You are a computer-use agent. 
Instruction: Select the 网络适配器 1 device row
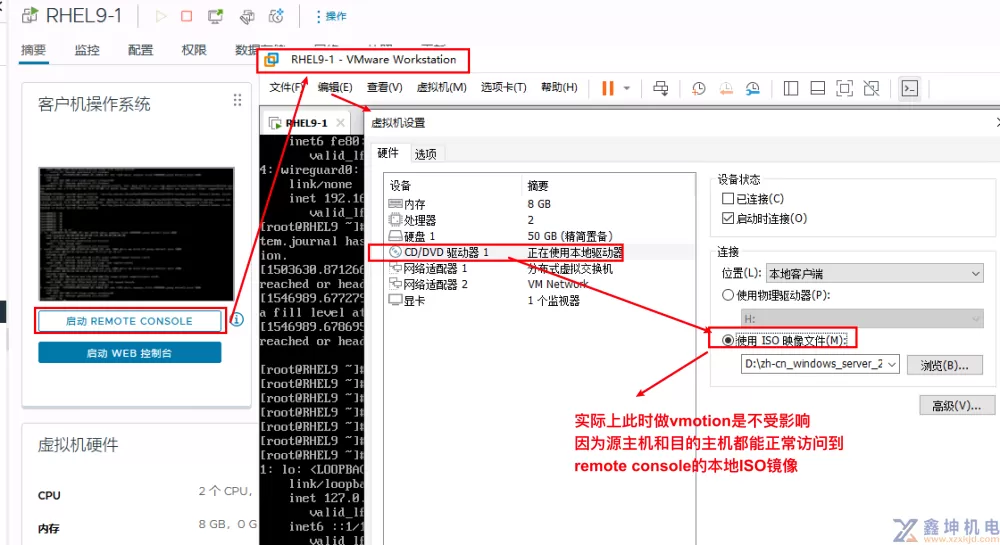click(x=539, y=268)
